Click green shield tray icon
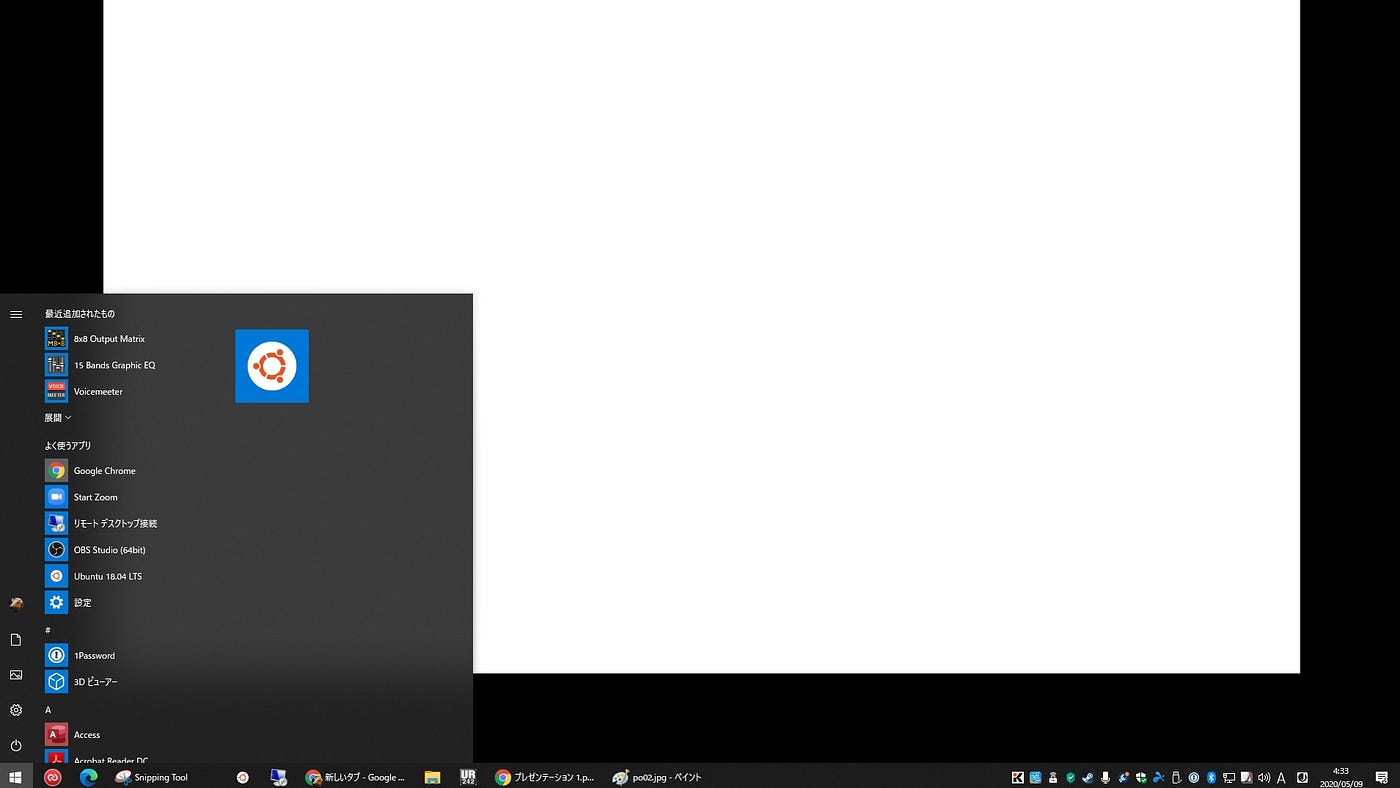The image size is (1400, 788). pyautogui.click(x=1070, y=777)
